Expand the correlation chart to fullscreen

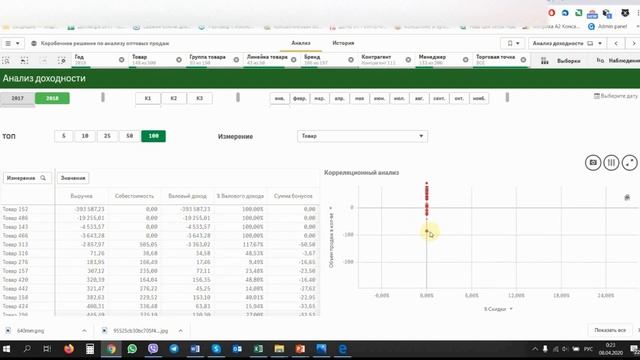[x=629, y=162]
